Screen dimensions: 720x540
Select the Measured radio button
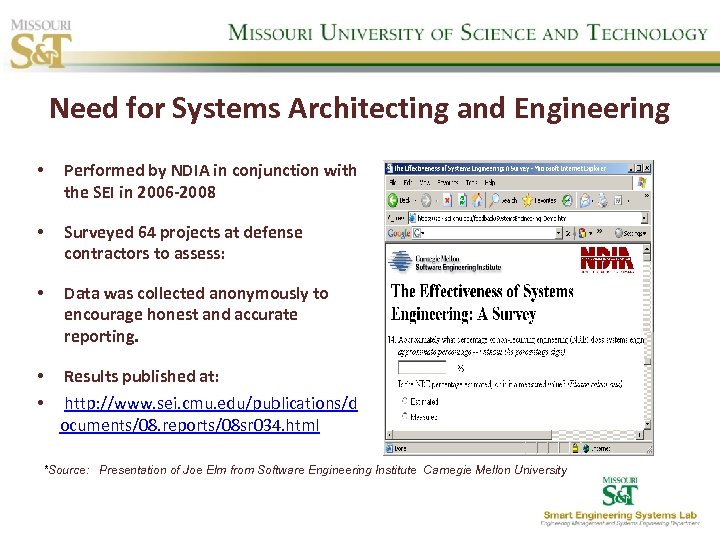(405, 416)
